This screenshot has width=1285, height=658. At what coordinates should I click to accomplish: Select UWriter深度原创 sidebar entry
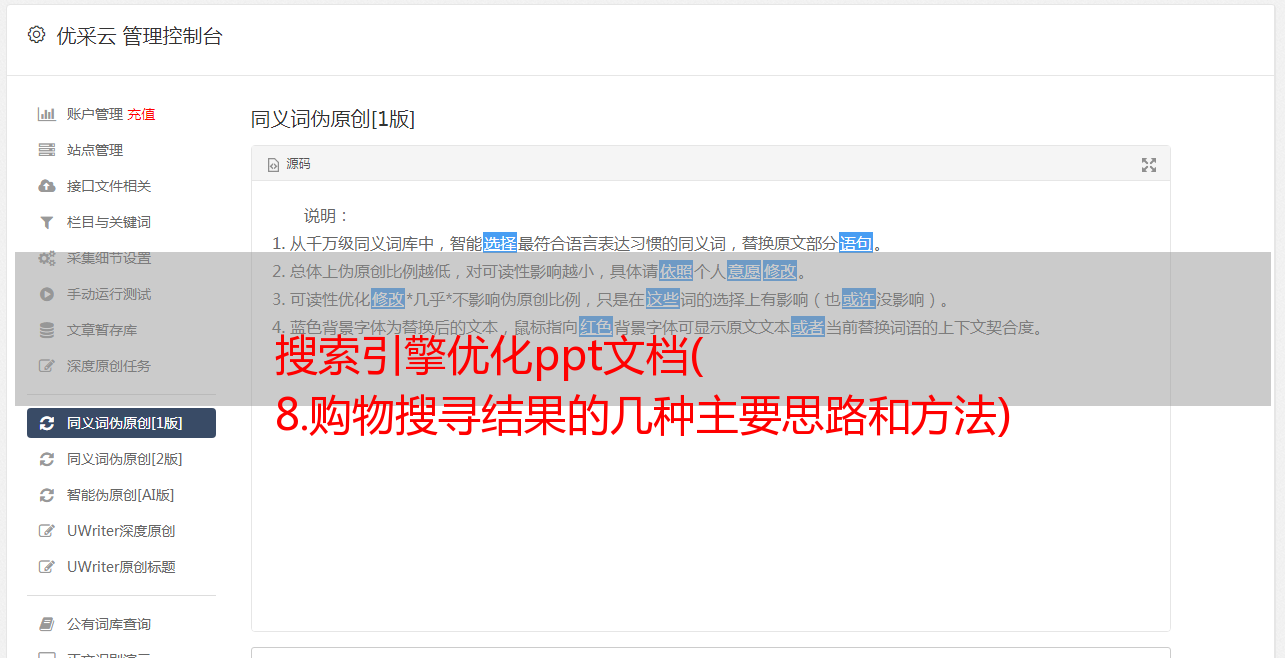[x=121, y=531]
